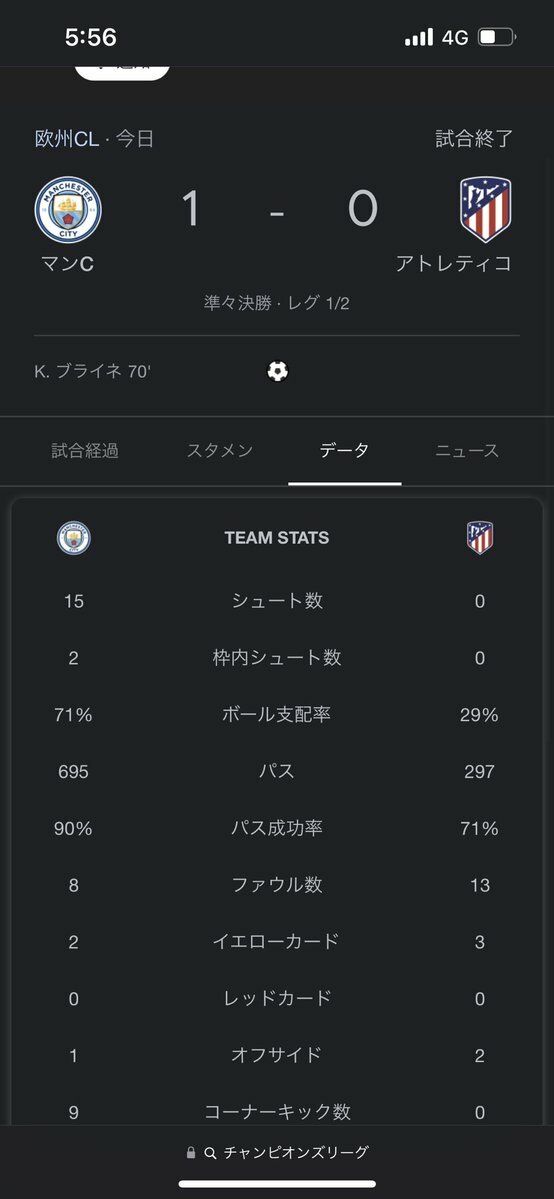Switch to the 試合経過 tab
The image size is (554, 1199).
(x=85, y=450)
